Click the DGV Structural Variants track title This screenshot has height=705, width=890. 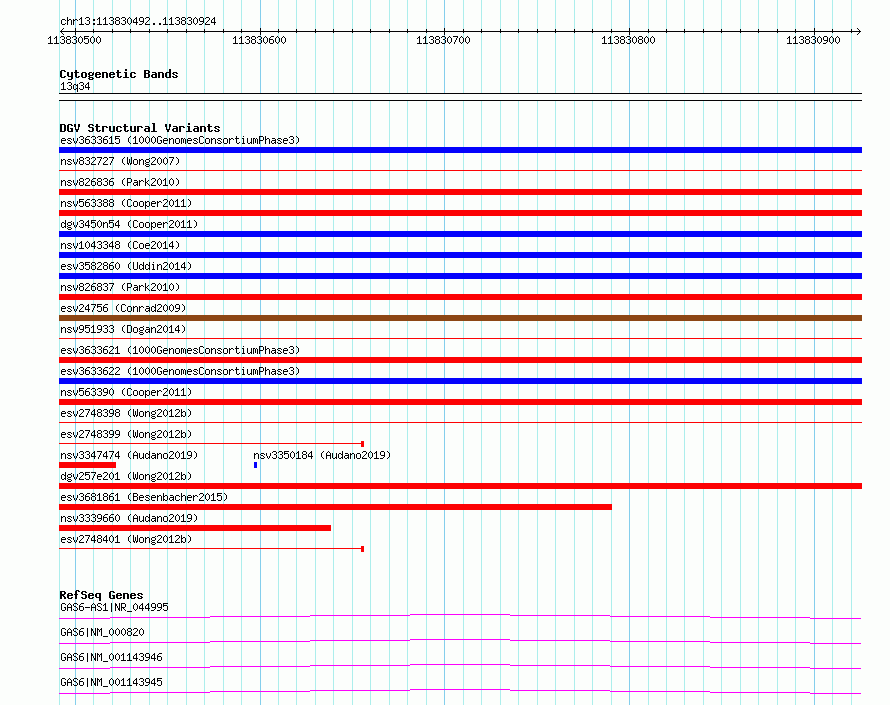point(140,128)
